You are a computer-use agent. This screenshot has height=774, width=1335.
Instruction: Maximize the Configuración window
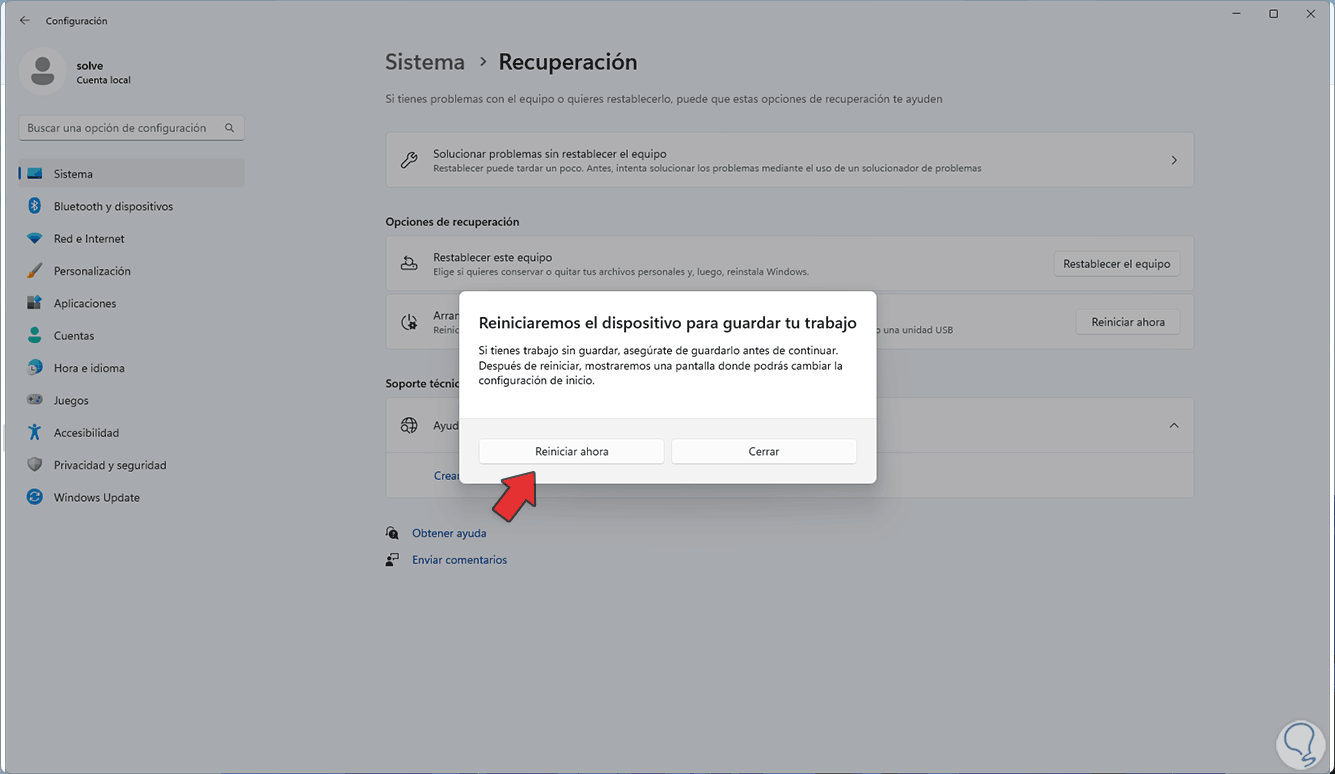coord(1273,14)
